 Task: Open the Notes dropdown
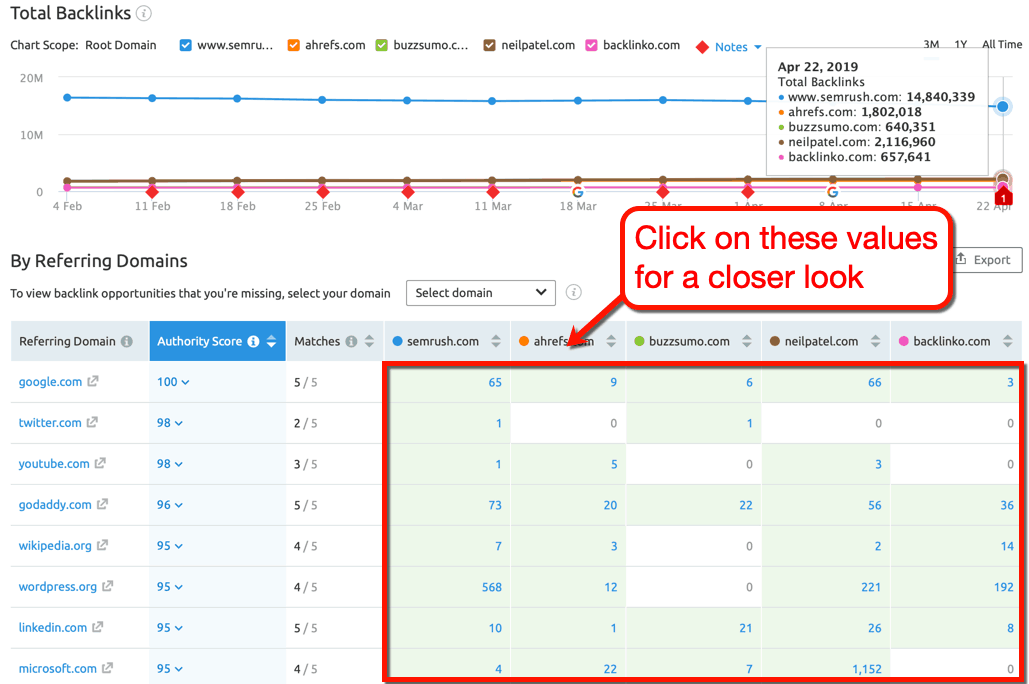(731, 46)
